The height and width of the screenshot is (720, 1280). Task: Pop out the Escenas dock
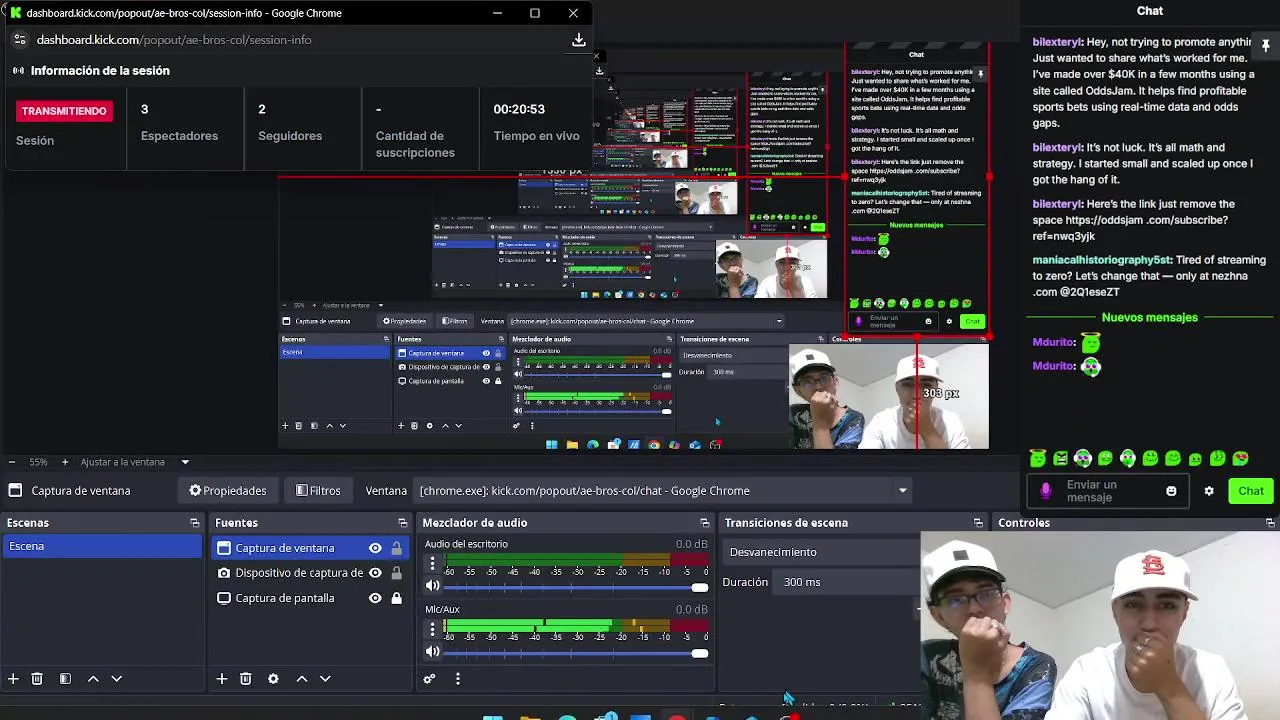195,523
